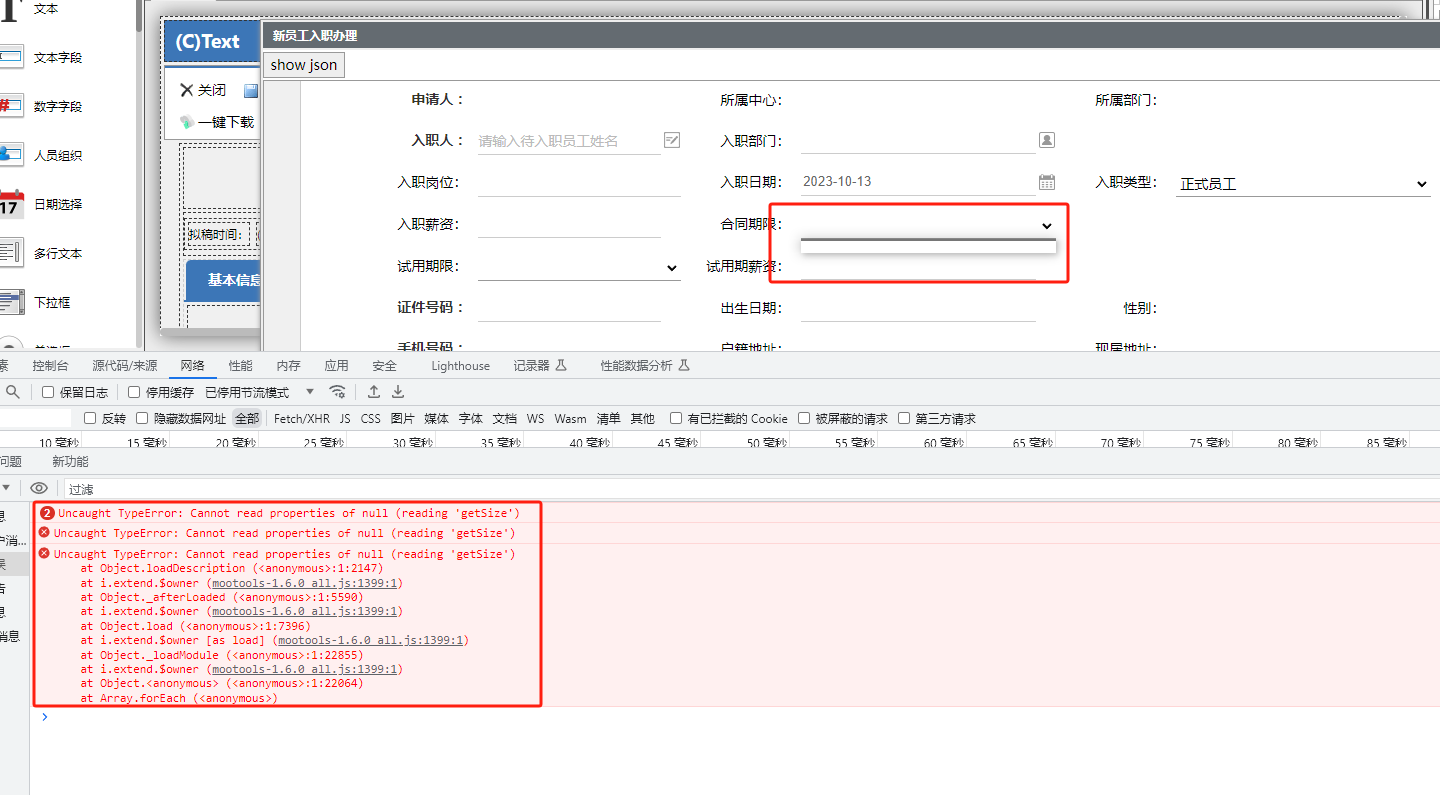Click the show json button
Image resolution: width=1440 pixels, height=795 pixels.
click(x=304, y=65)
